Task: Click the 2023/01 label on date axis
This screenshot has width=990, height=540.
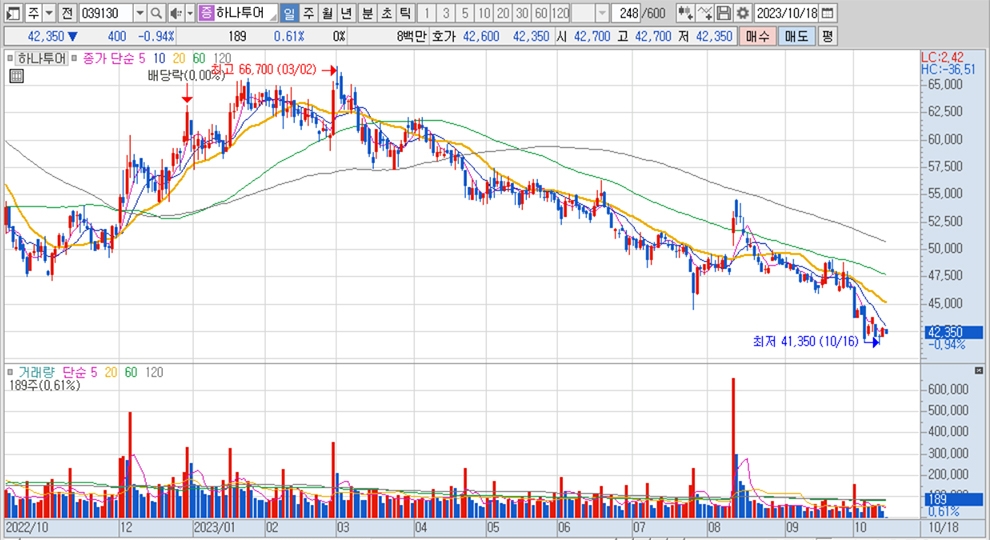Action: click(215, 527)
